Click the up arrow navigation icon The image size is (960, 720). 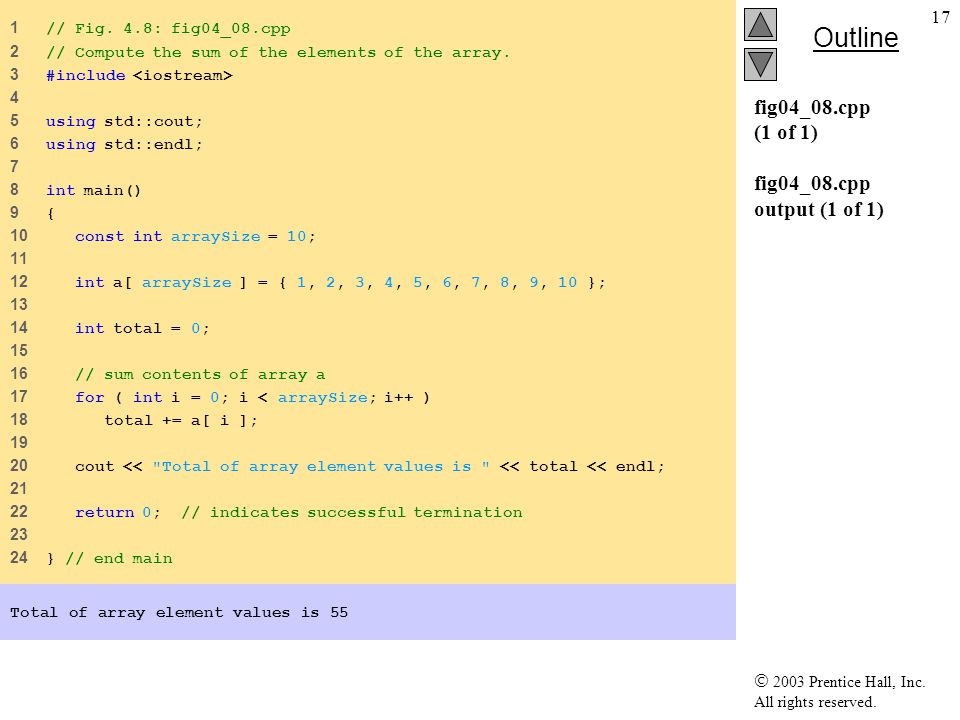[760, 24]
